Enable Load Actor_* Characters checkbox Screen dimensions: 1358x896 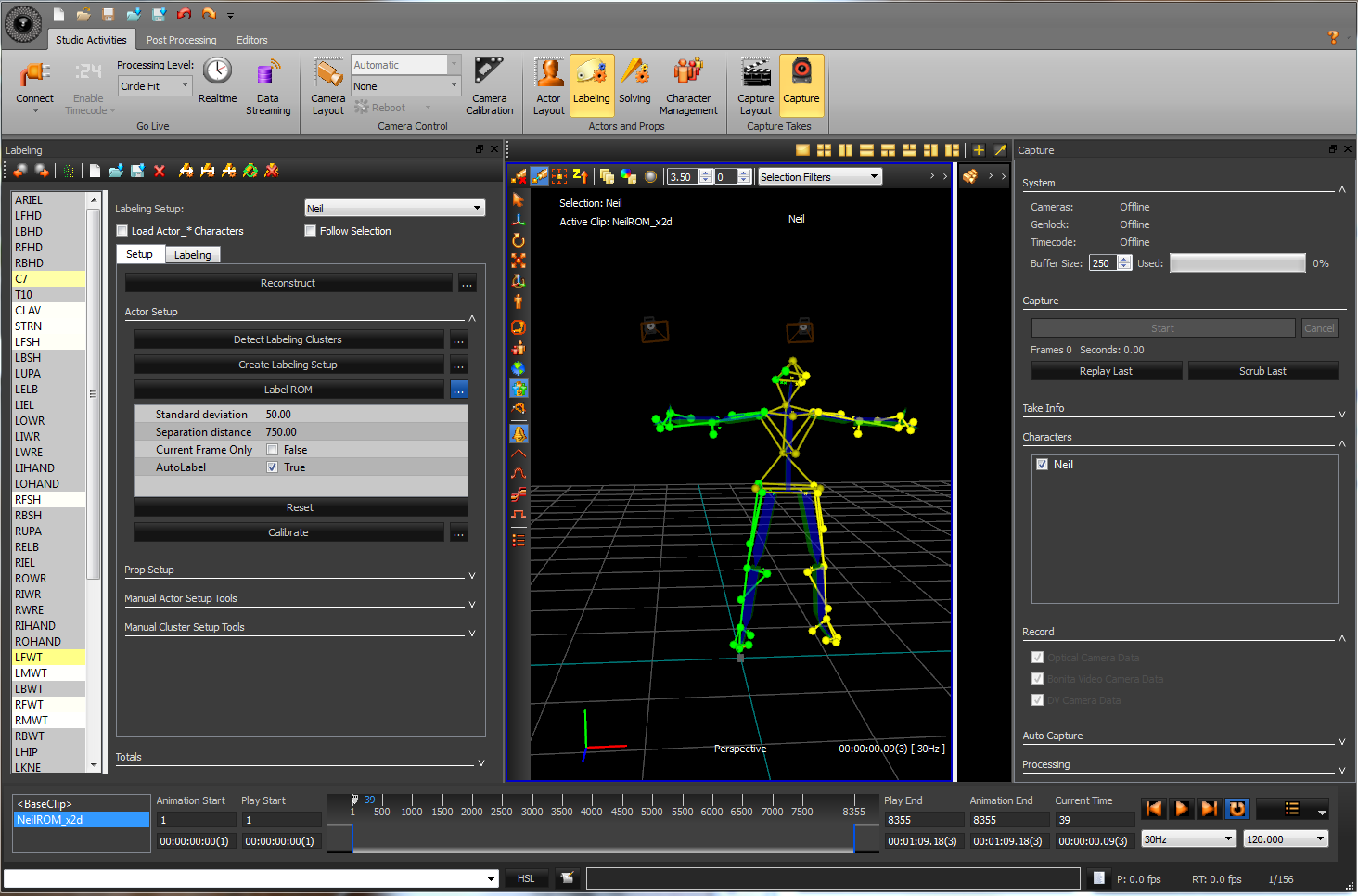[122, 231]
